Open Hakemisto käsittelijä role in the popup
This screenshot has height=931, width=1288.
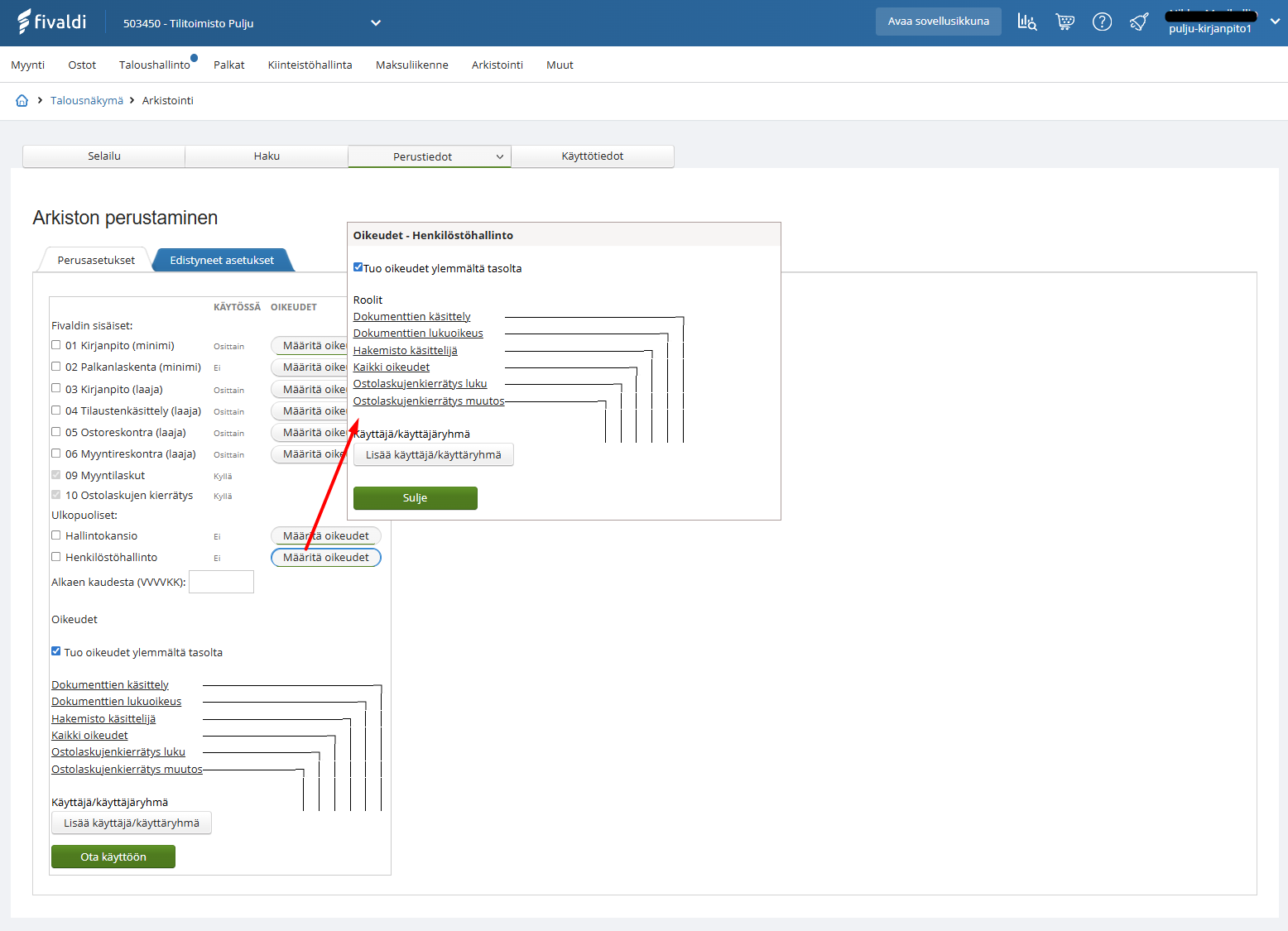406,351
